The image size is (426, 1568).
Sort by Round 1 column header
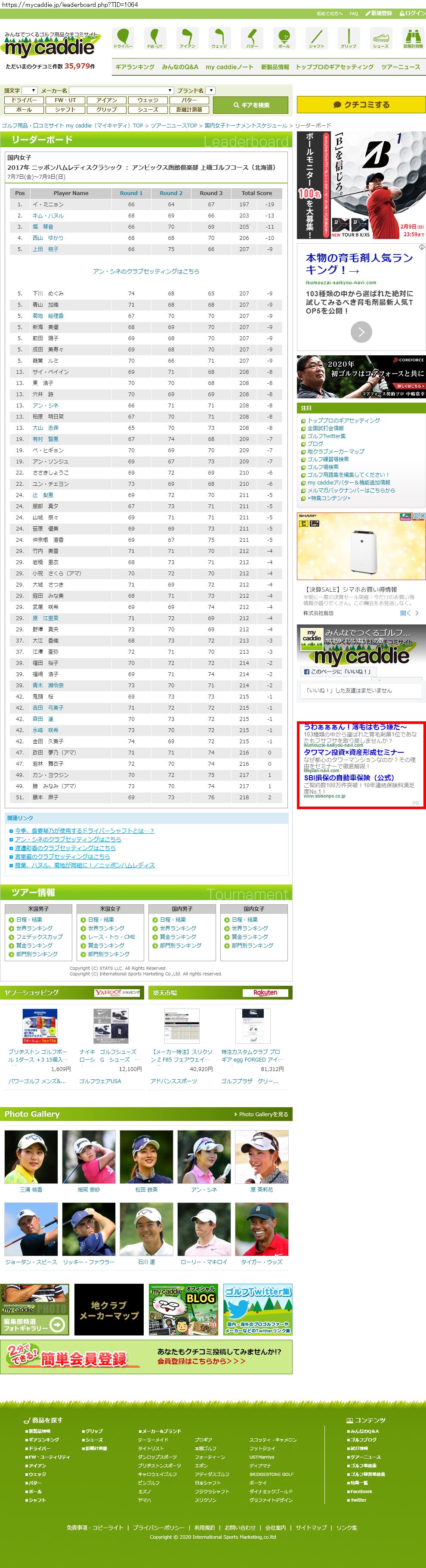click(131, 193)
